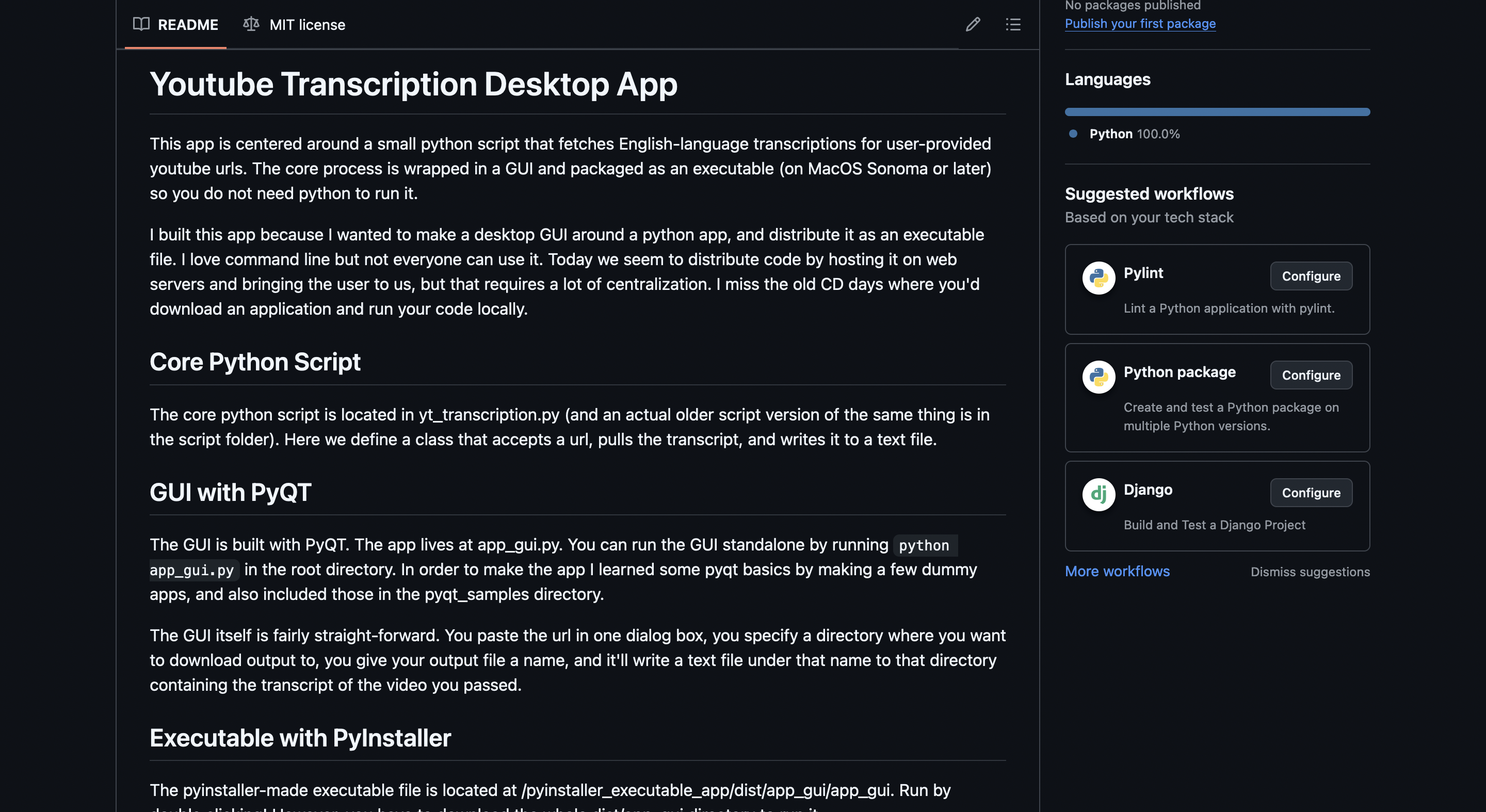Open the Publish your first package link
This screenshot has height=812, width=1486.
click(1140, 24)
